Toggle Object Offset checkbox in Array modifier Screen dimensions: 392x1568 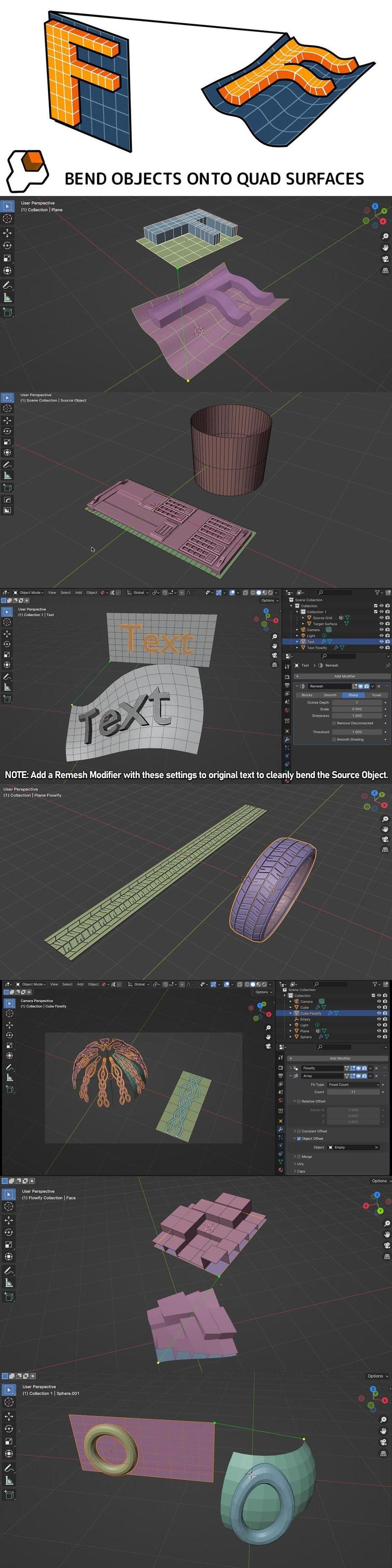coord(299,1138)
